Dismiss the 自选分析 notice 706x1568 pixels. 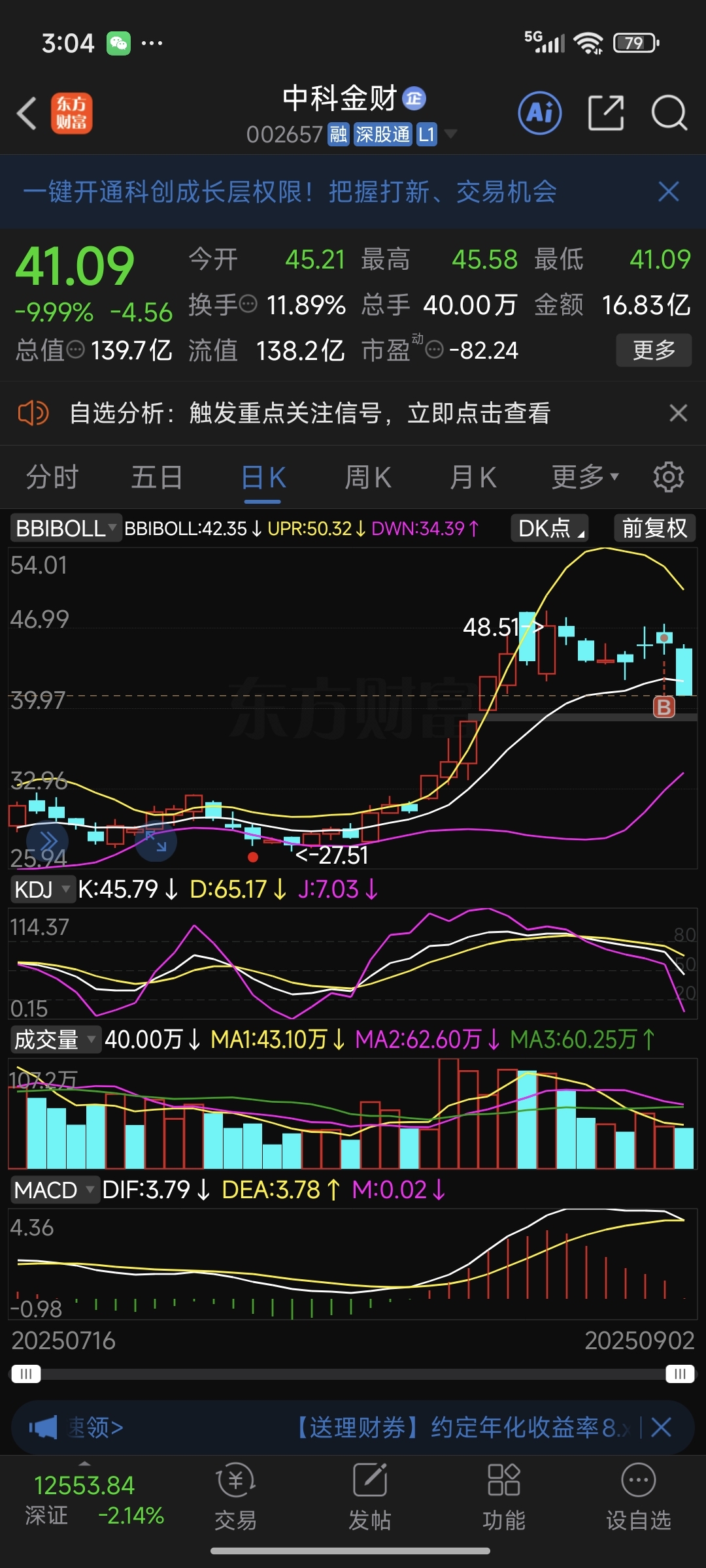(x=679, y=413)
